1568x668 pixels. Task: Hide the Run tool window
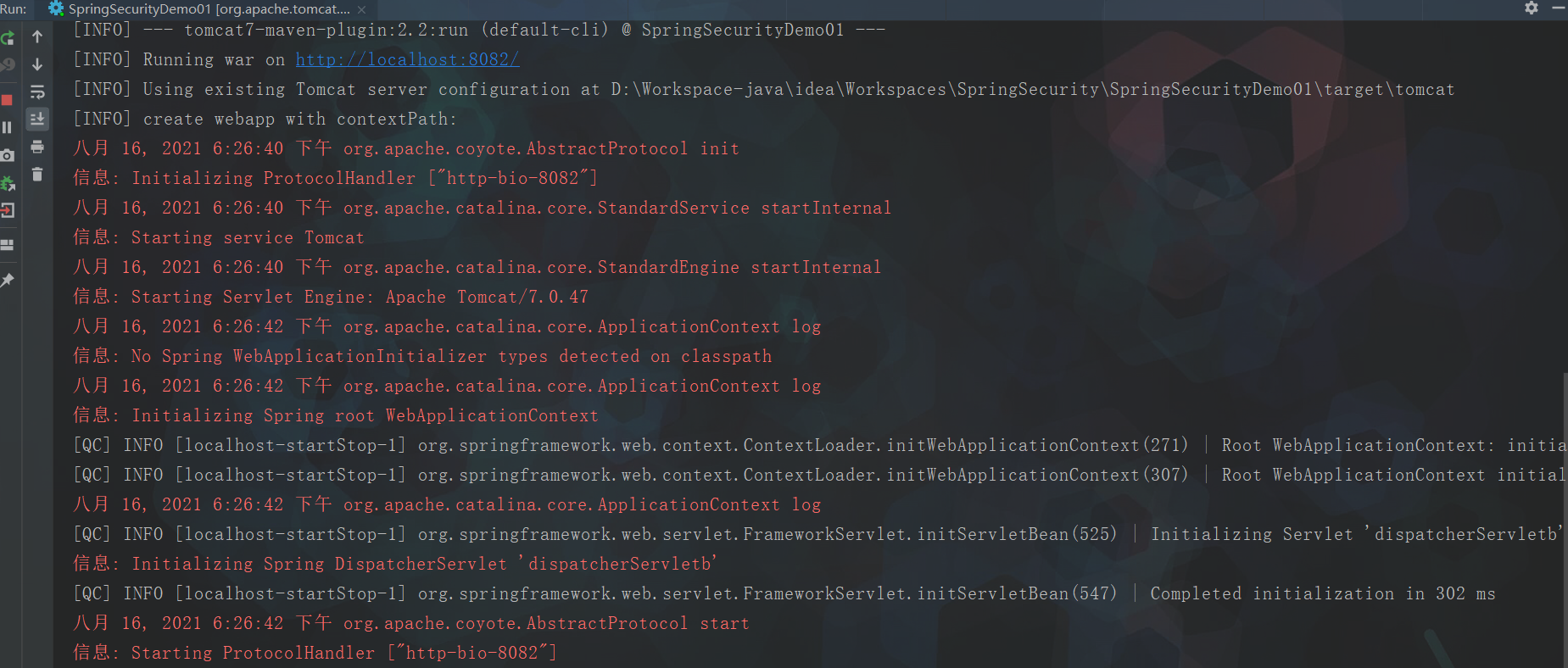point(1559,8)
